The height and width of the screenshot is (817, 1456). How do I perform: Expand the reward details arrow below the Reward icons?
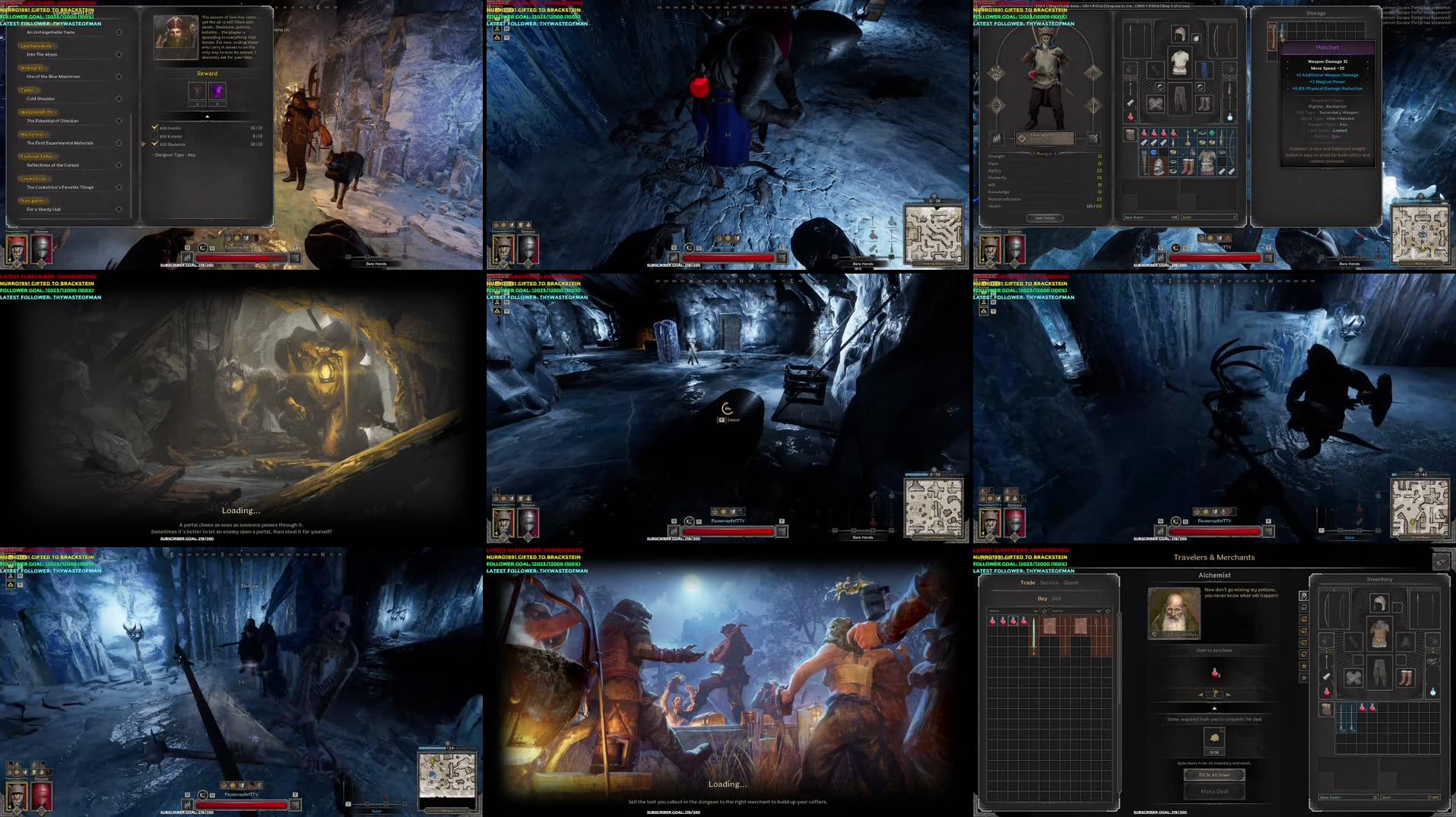[x=208, y=116]
